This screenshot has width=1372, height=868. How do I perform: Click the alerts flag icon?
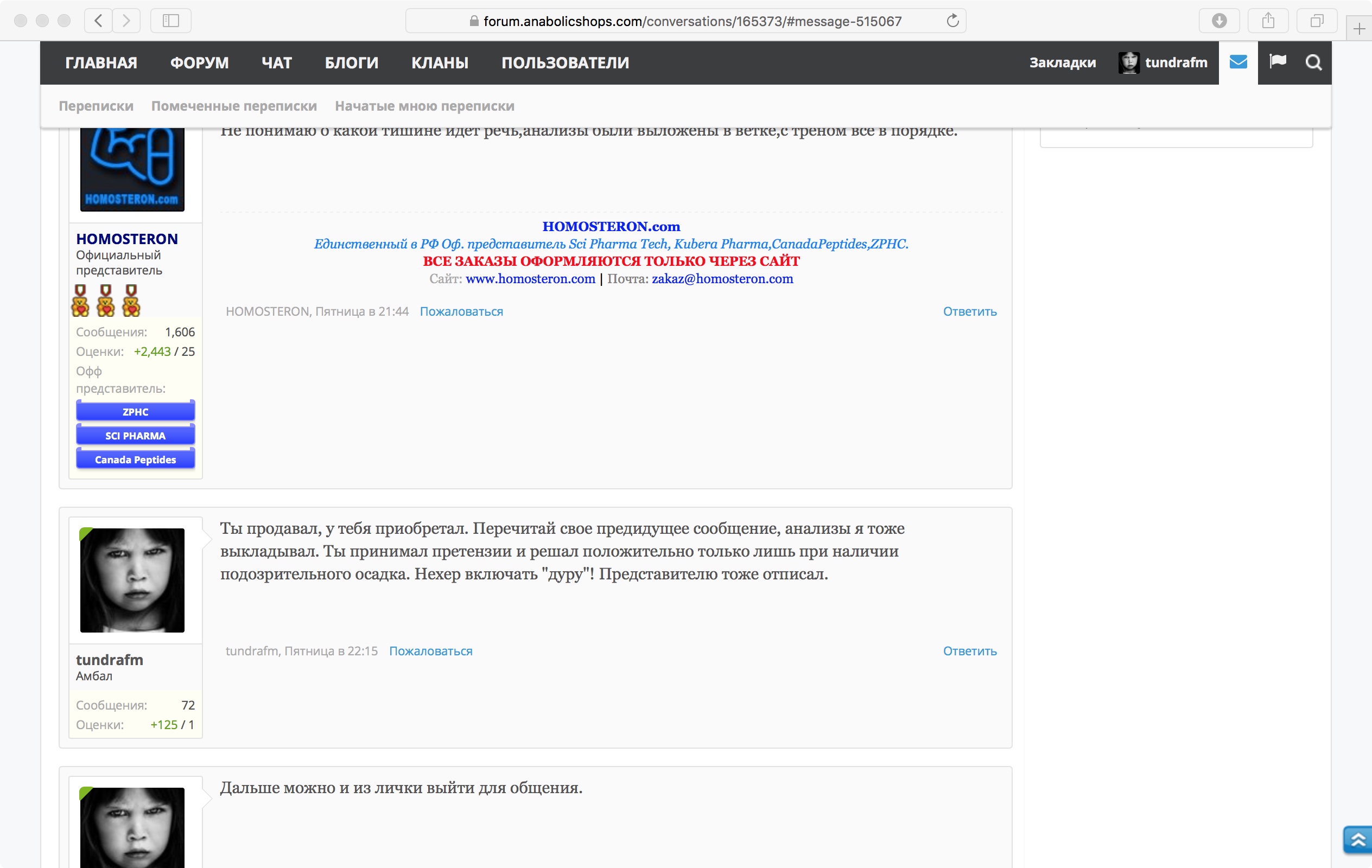(1278, 61)
